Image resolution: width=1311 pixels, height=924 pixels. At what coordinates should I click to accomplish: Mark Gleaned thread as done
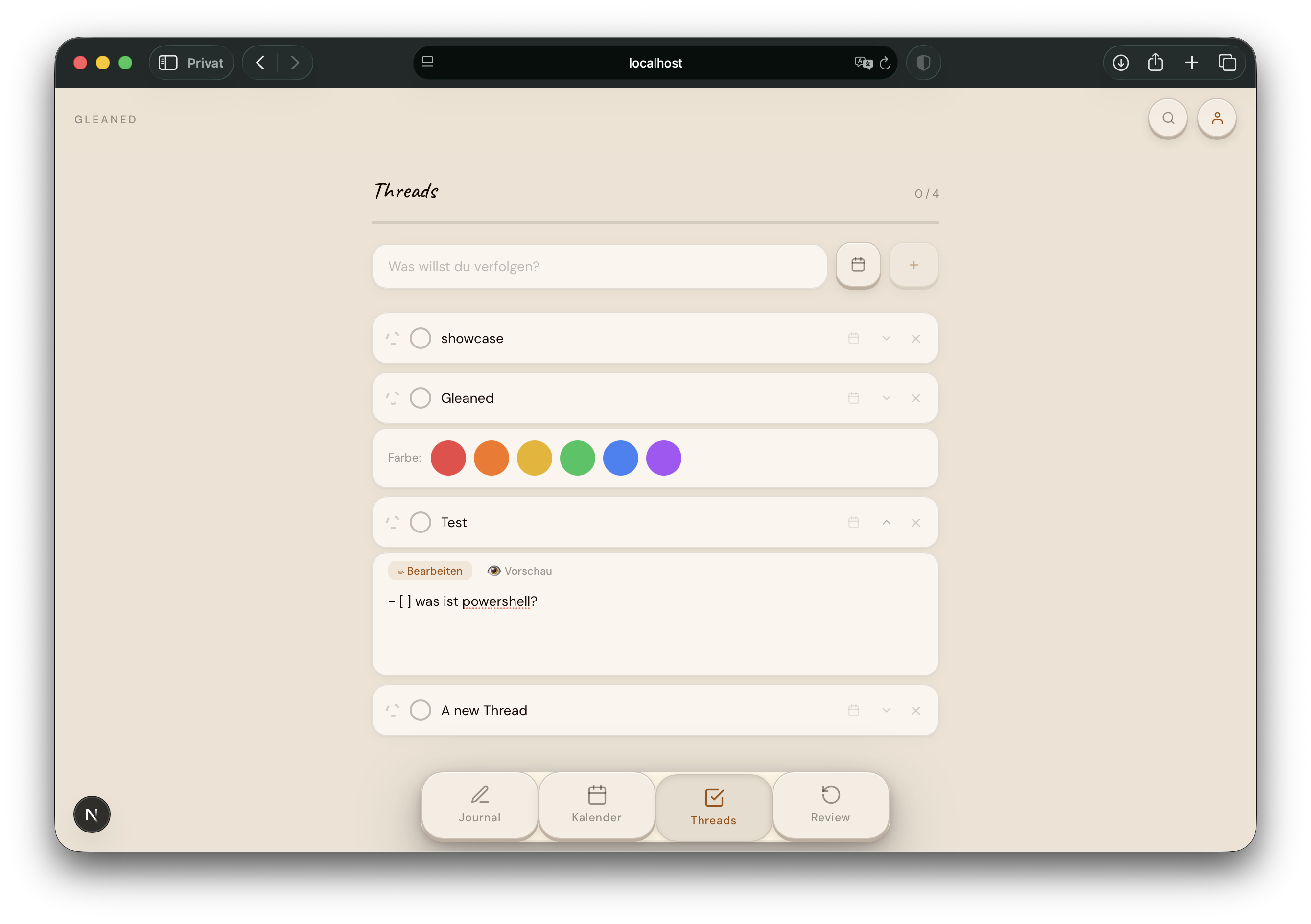[420, 398]
